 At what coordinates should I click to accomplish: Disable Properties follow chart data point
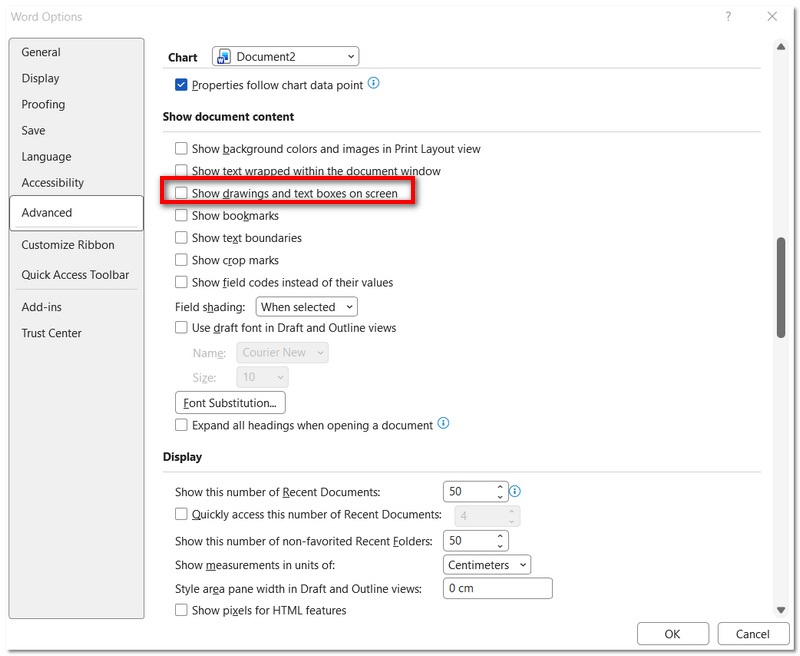click(181, 85)
